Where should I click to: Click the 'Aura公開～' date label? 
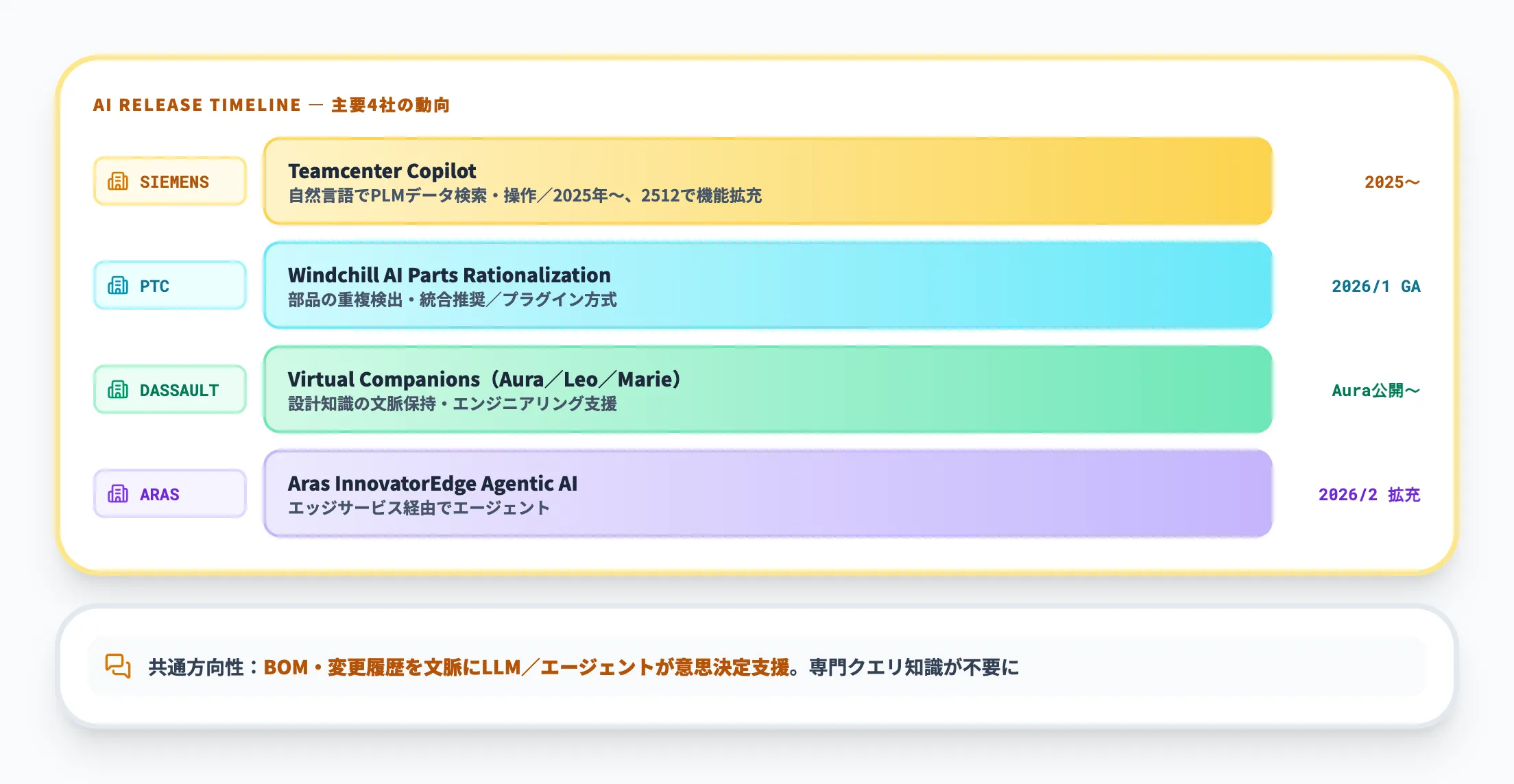pyautogui.click(x=1376, y=391)
